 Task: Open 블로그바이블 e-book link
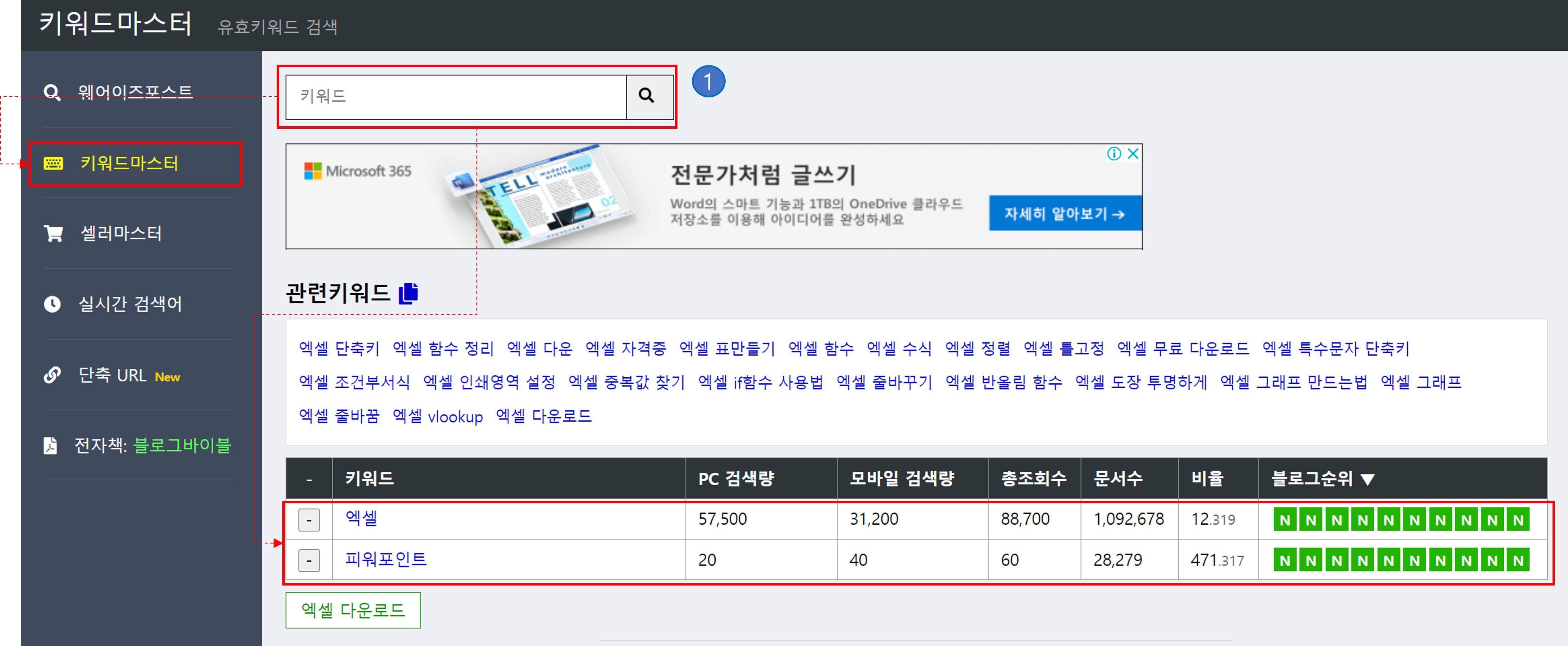tap(182, 445)
